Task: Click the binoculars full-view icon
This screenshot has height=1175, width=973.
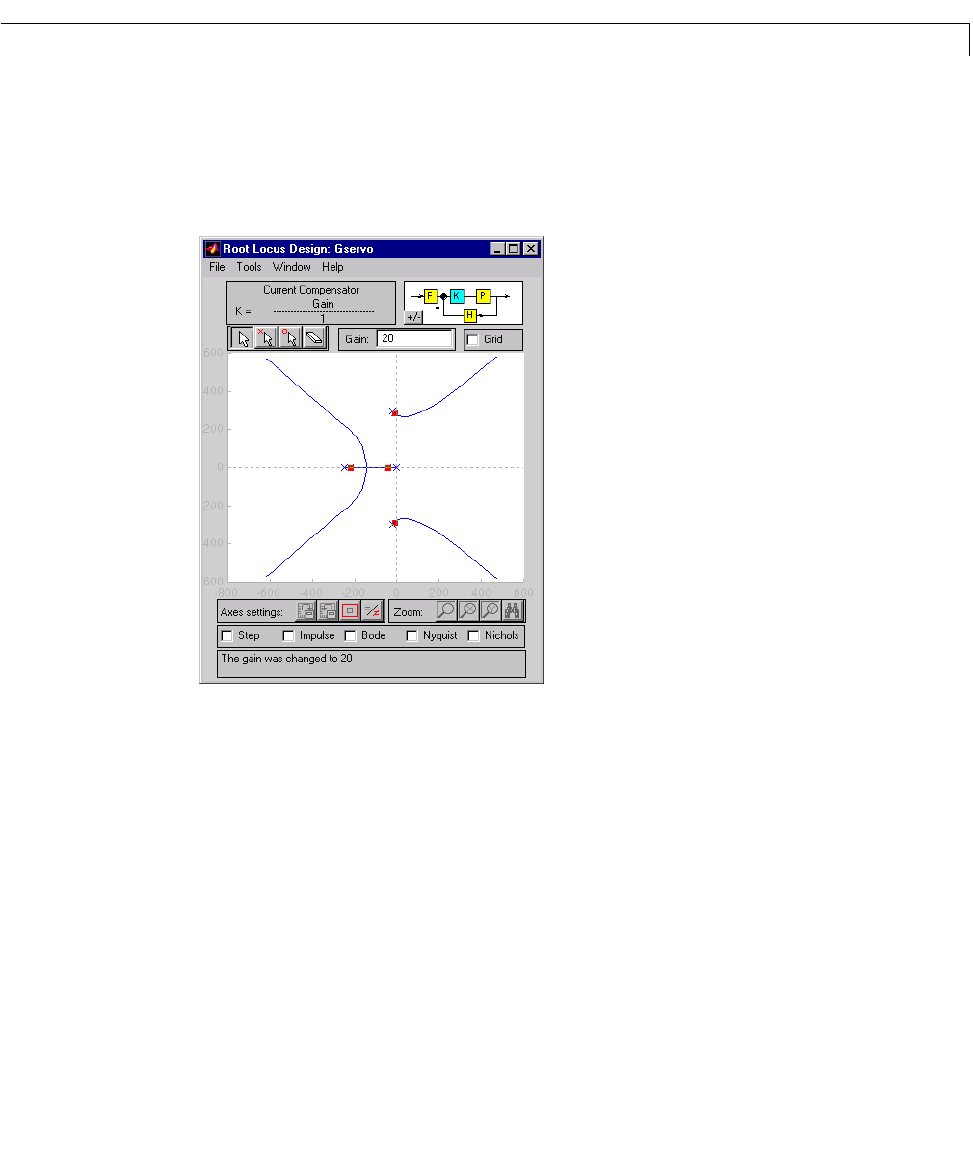Action: click(x=512, y=611)
